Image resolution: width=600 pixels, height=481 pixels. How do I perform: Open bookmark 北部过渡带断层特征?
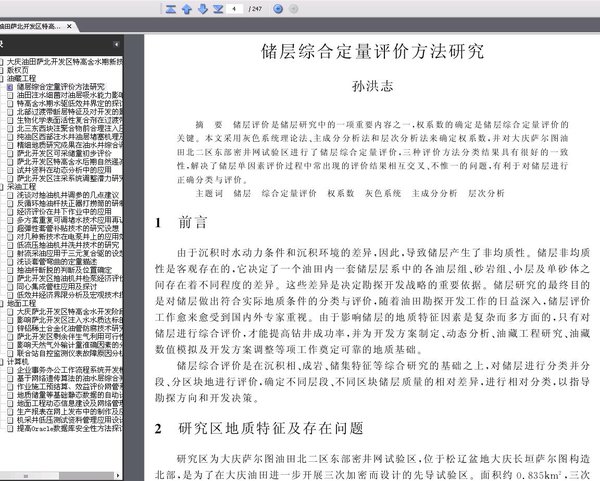[x=70, y=112]
